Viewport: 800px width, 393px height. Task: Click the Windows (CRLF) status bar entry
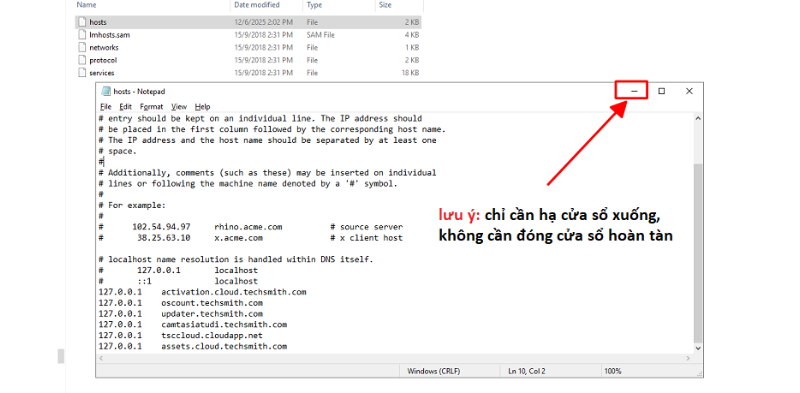coord(434,371)
